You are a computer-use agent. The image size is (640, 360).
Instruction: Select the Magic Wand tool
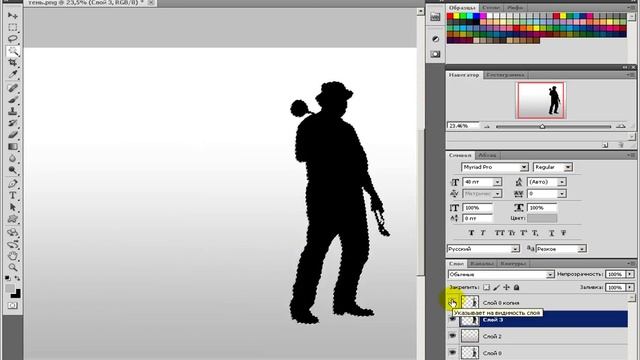(13, 51)
